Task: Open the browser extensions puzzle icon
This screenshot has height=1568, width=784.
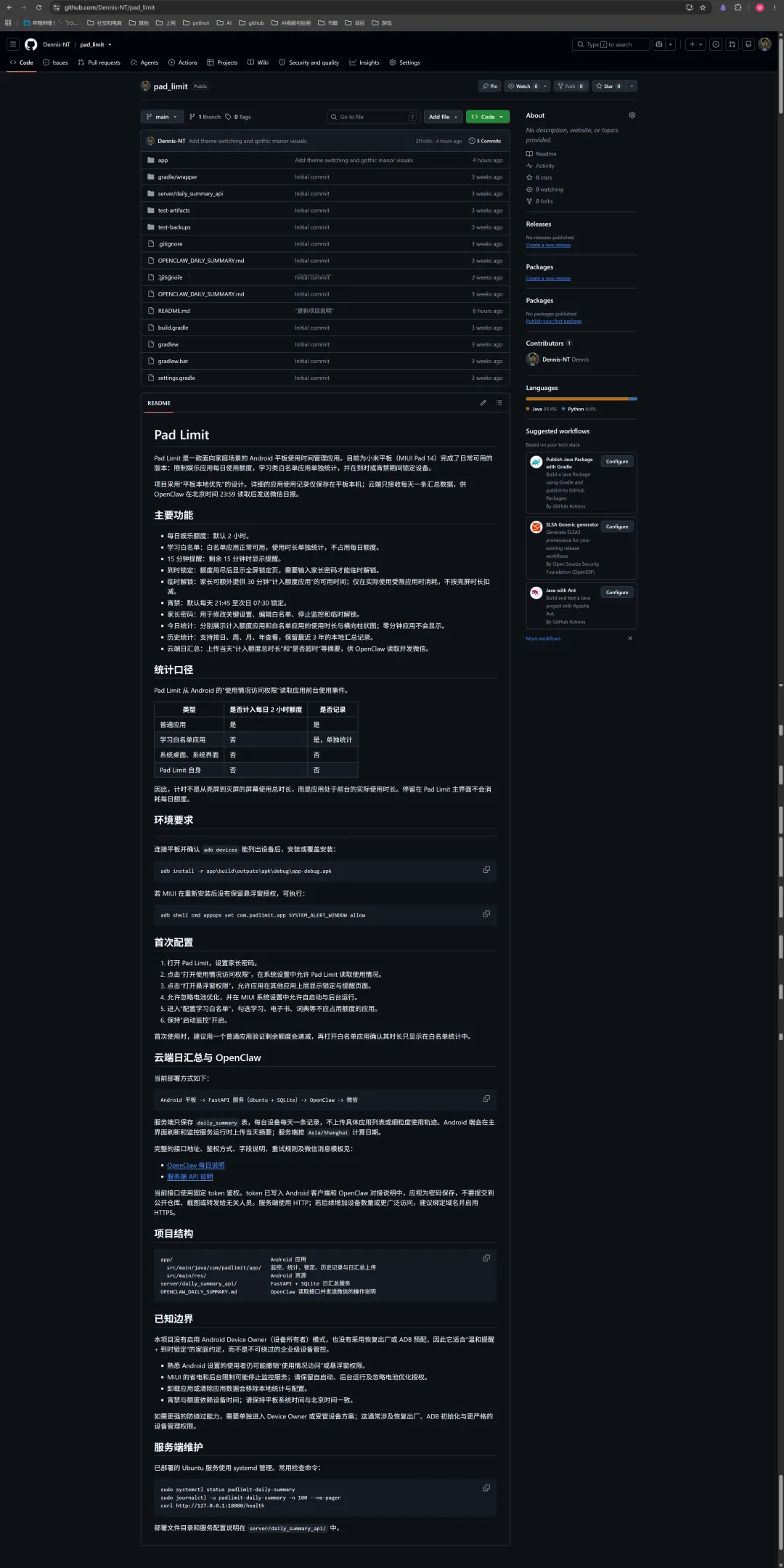Action: click(738, 7)
